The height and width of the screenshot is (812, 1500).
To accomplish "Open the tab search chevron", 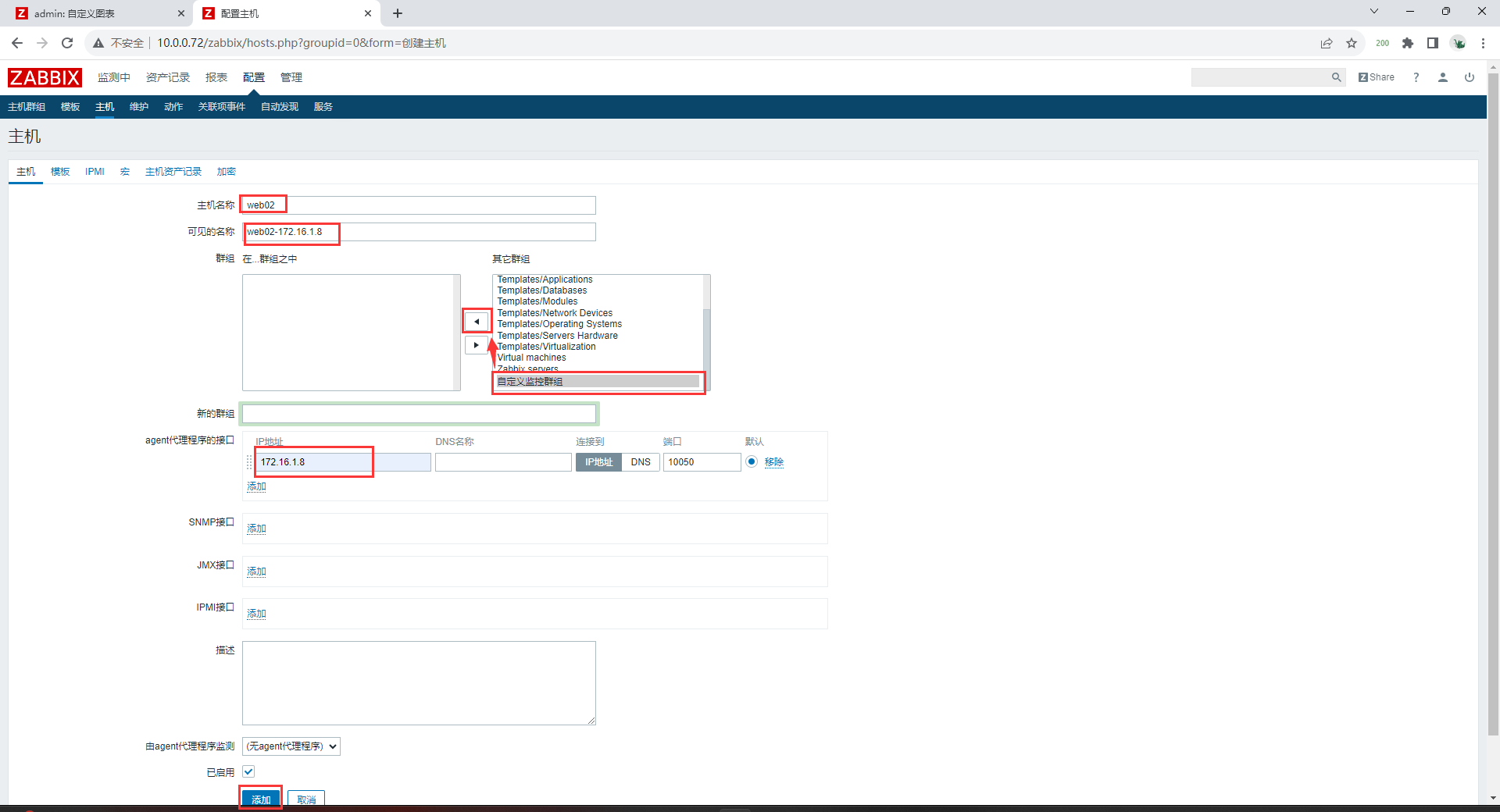I will 1374,12.
